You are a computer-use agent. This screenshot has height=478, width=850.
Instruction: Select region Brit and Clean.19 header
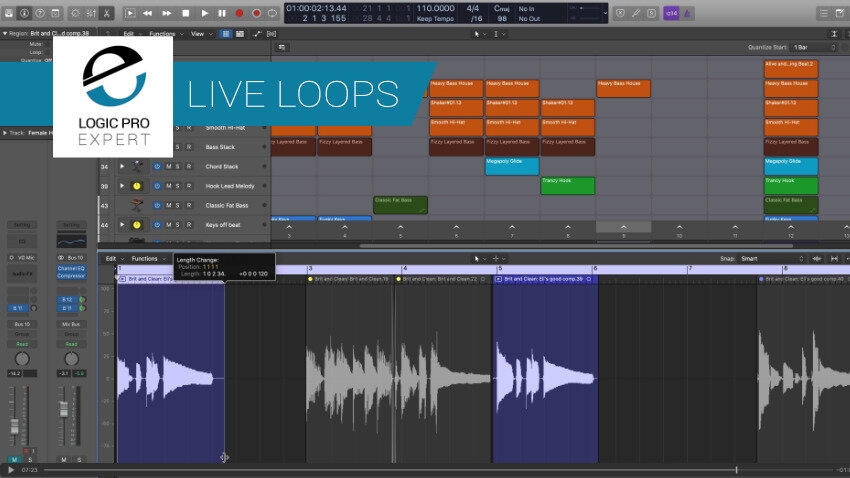pyautogui.click(x=351, y=279)
